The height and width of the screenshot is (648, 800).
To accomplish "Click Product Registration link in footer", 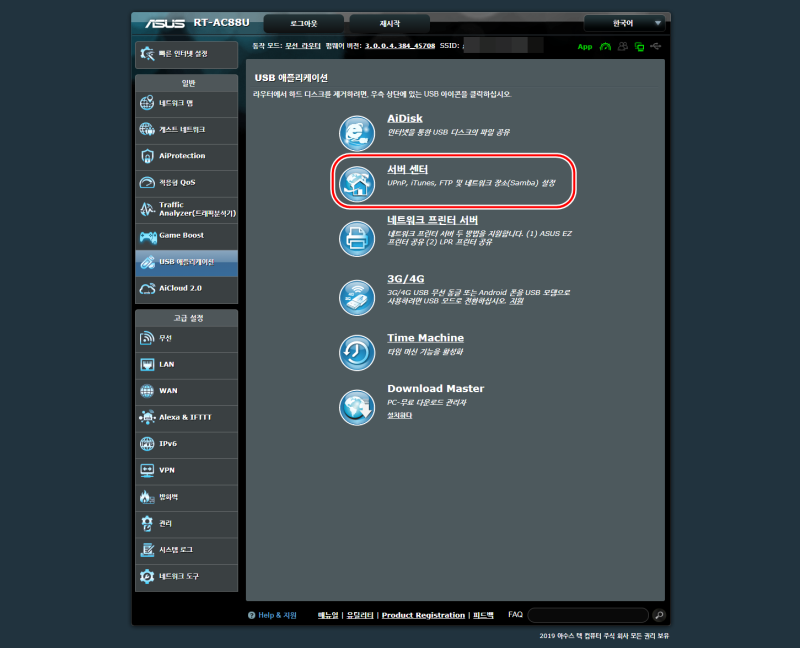I will point(423,615).
